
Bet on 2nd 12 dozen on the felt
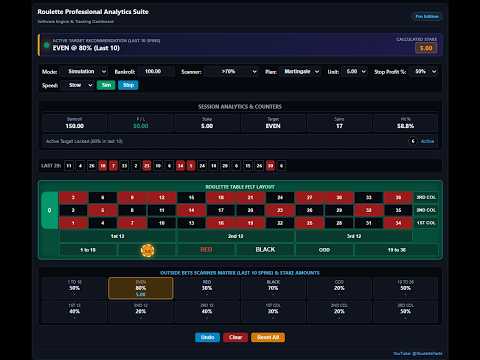tap(236, 236)
